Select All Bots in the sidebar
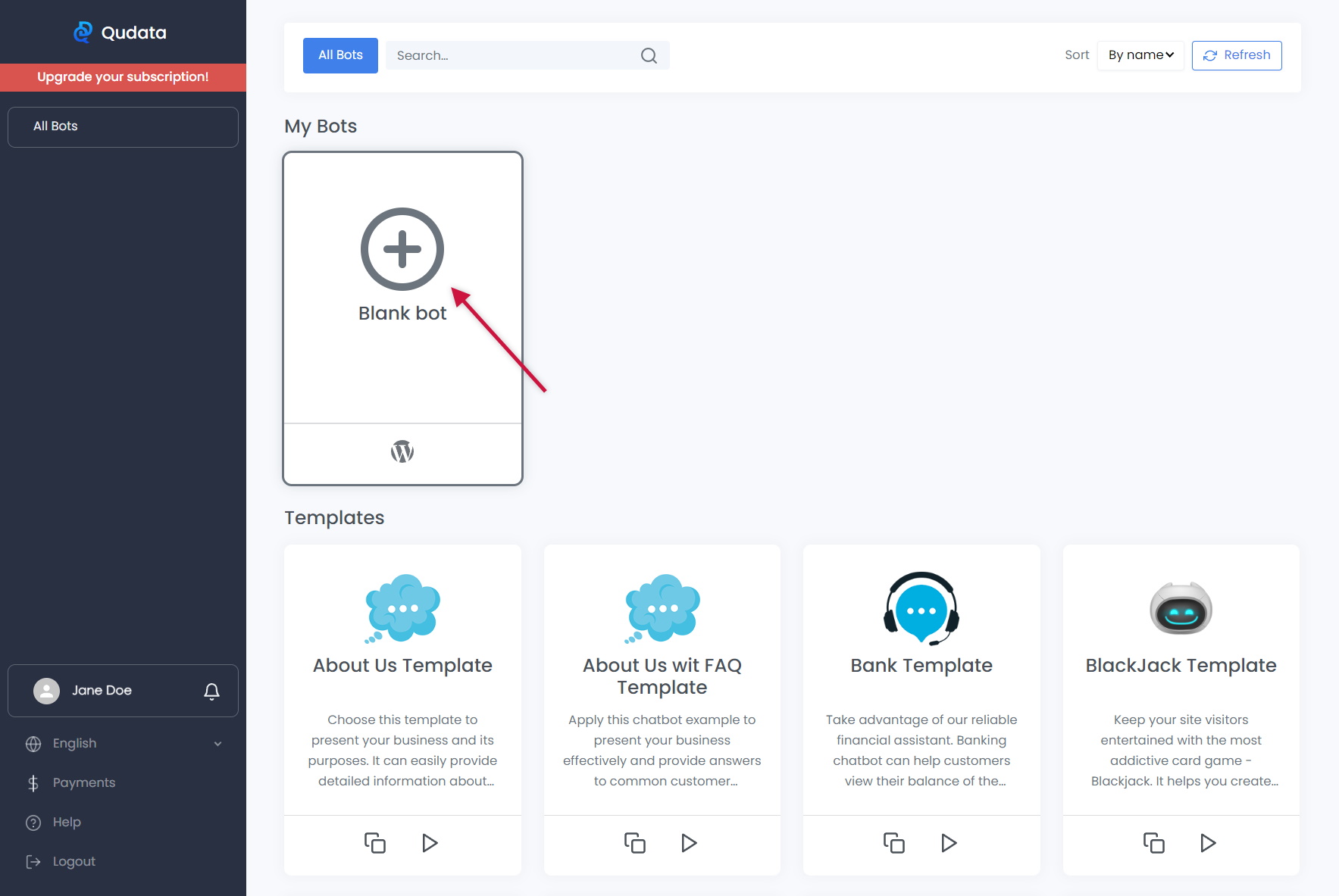 123,126
